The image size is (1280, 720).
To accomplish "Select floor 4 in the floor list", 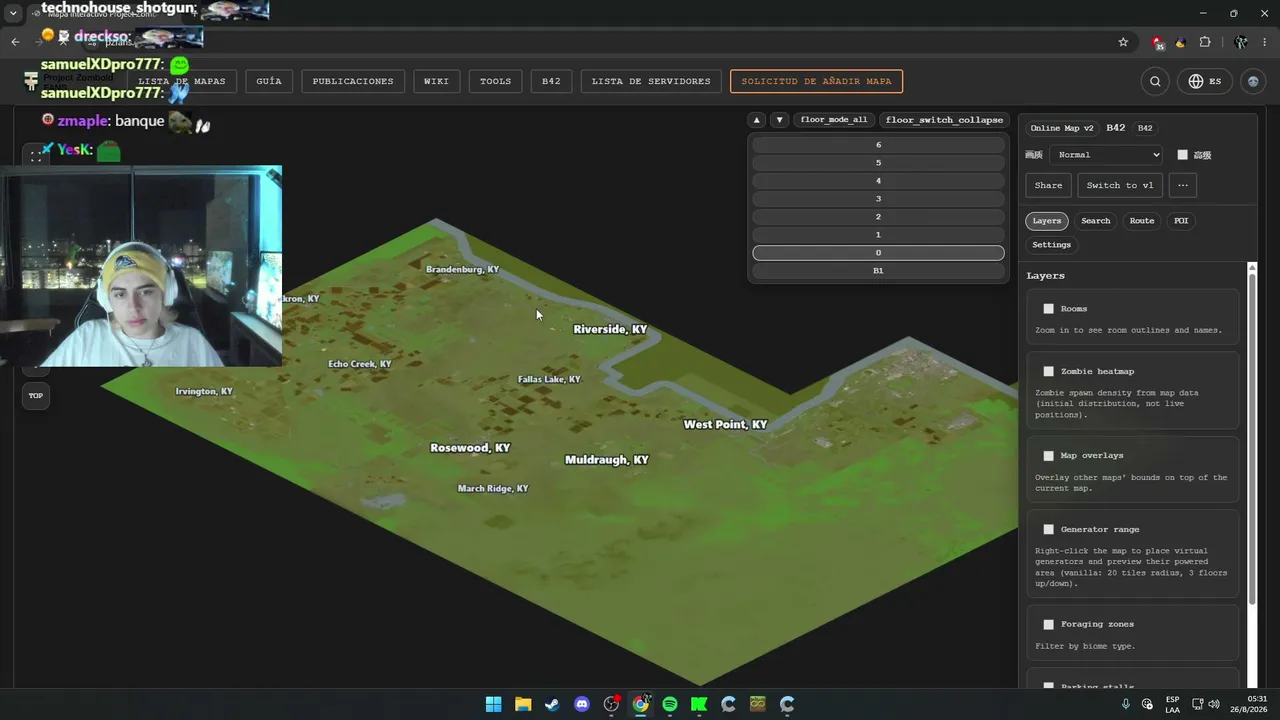I will tap(878, 181).
